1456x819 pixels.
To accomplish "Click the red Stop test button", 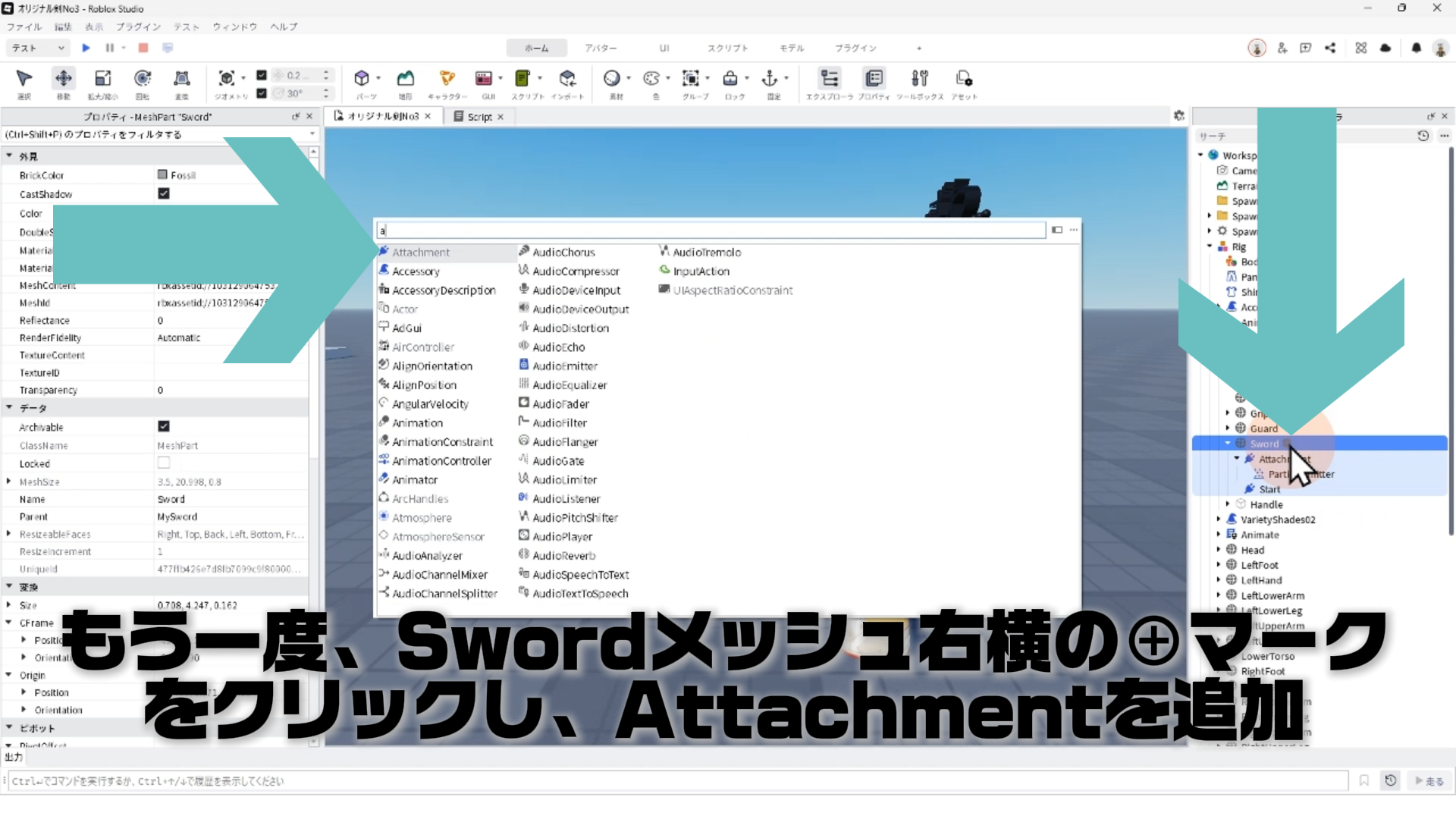I will pos(143,48).
